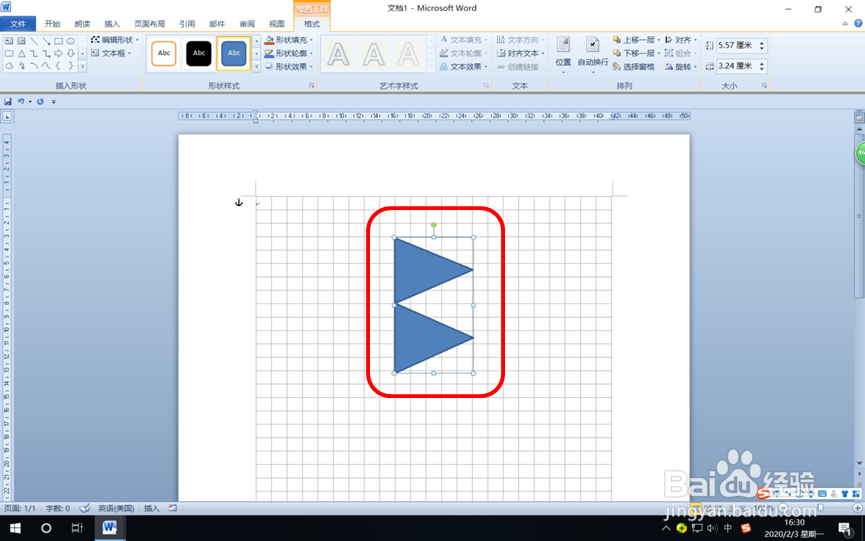Open Shape Fill (形状填充) dropdown
The height and width of the screenshot is (541, 865).
point(289,40)
